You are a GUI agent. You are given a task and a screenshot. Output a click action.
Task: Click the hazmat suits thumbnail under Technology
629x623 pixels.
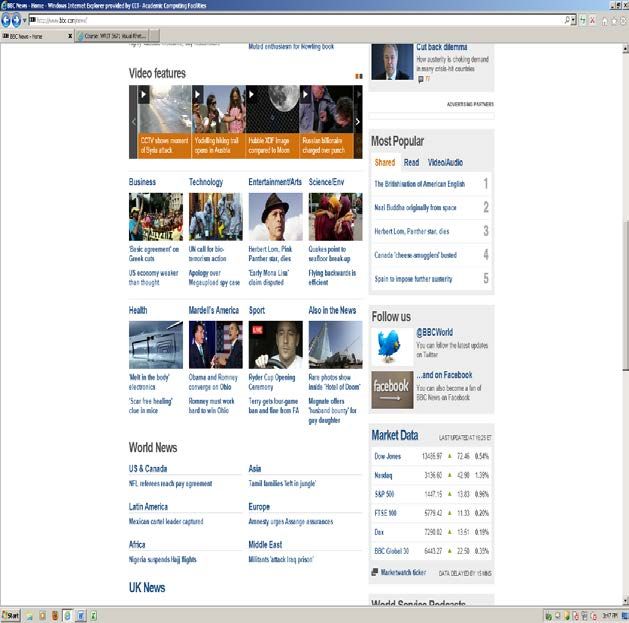[215, 217]
